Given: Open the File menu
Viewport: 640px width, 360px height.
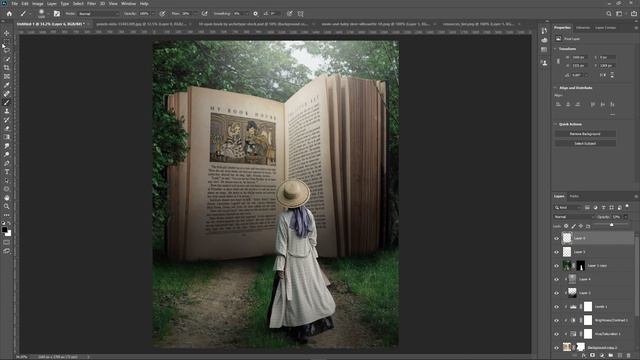Looking at the screenshot, I should click(x=14, y=4).
